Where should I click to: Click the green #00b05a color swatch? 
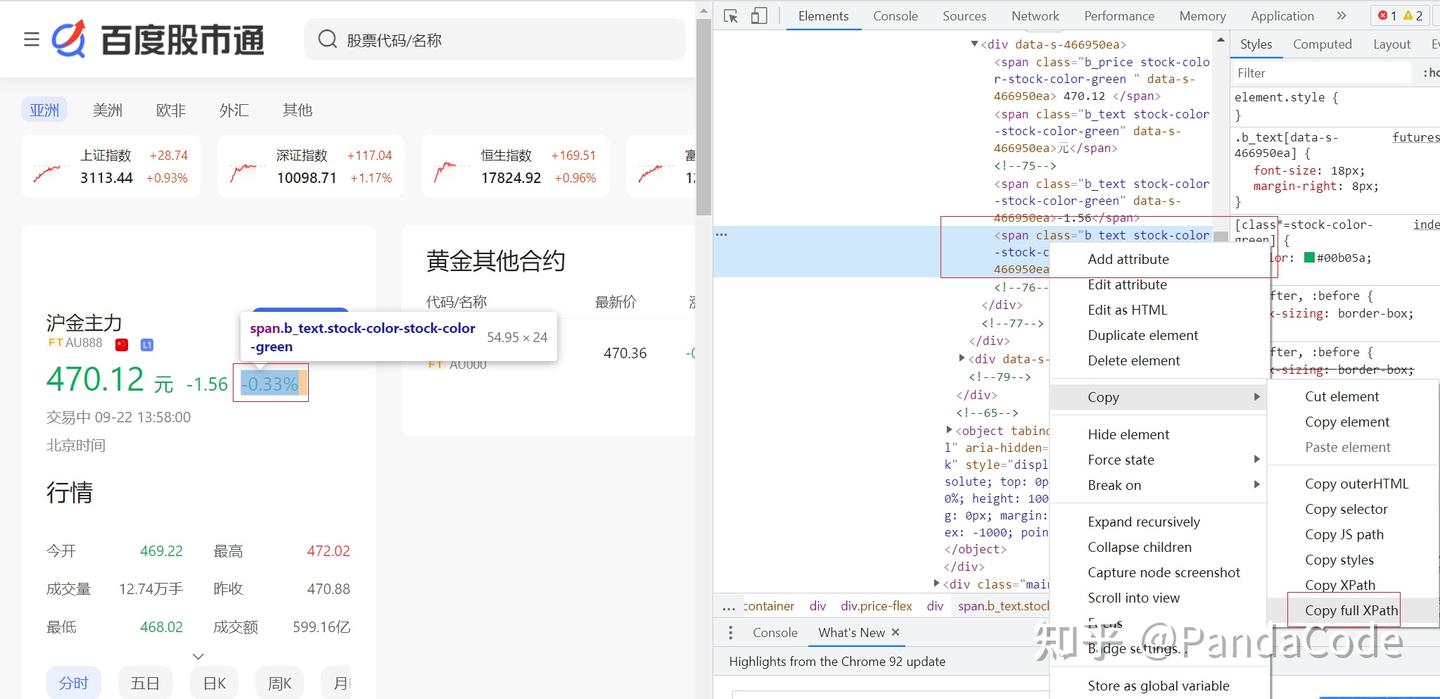coord(1308,257)
